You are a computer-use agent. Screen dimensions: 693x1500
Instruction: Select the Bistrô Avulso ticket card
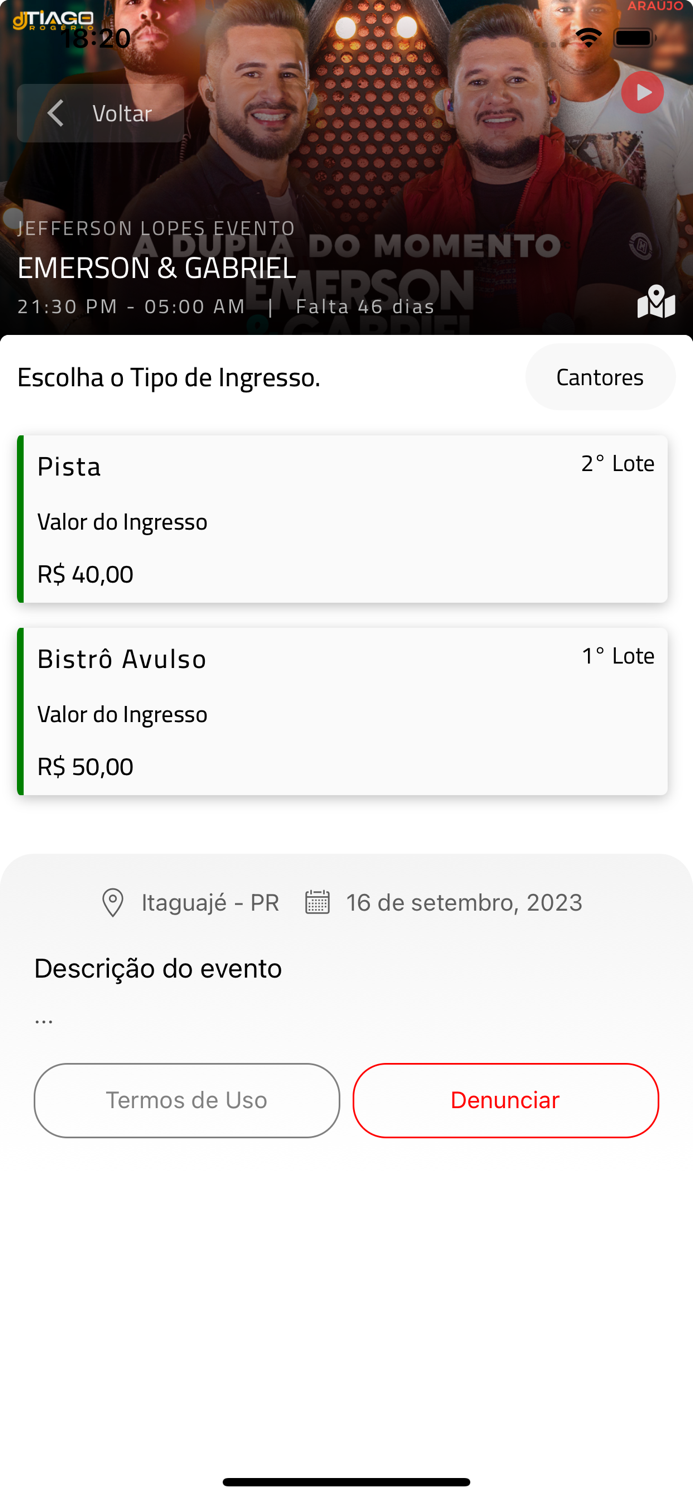[x=343, y=711]
